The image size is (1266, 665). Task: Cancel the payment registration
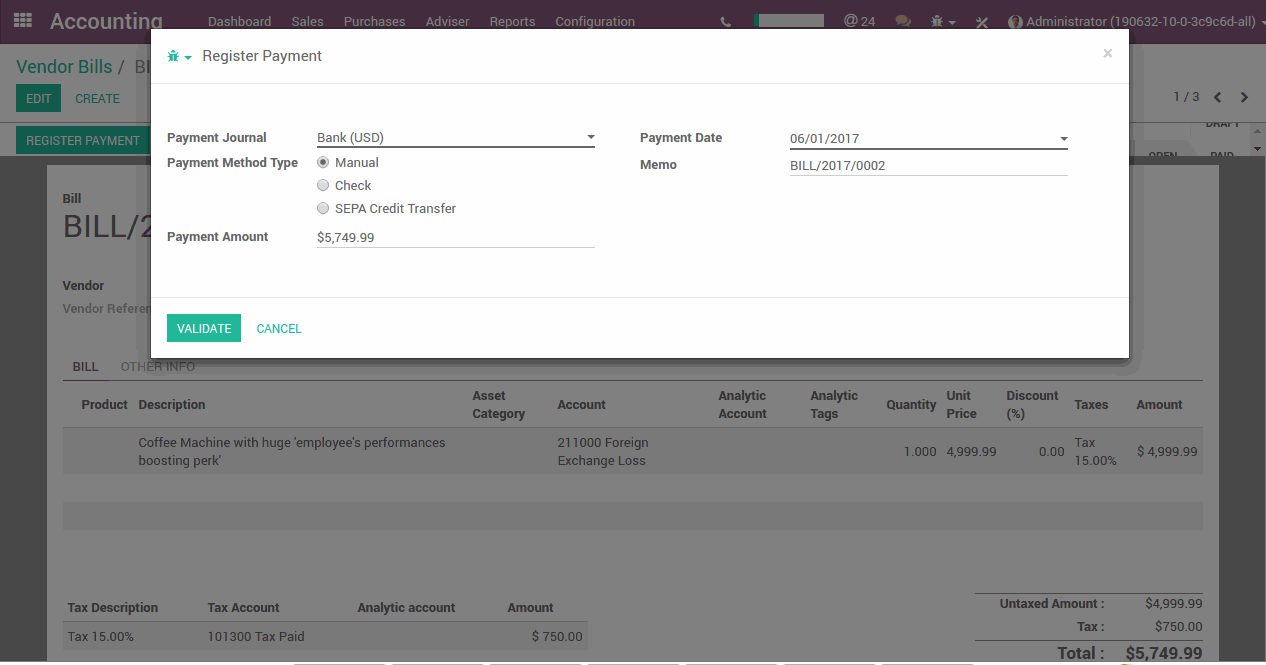(x=279, y=328)
